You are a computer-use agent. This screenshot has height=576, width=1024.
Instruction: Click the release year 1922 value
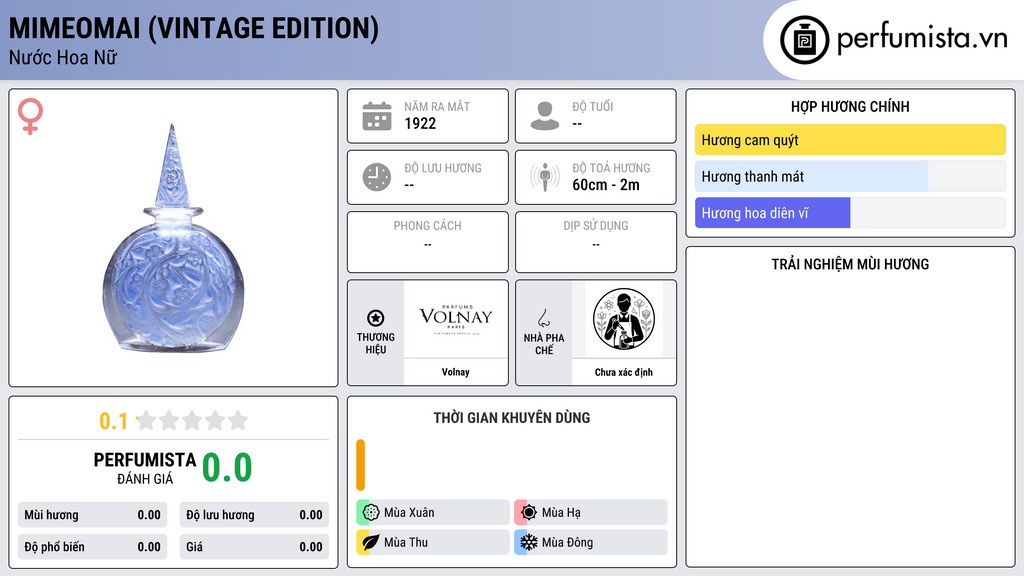tap(420, 124)
